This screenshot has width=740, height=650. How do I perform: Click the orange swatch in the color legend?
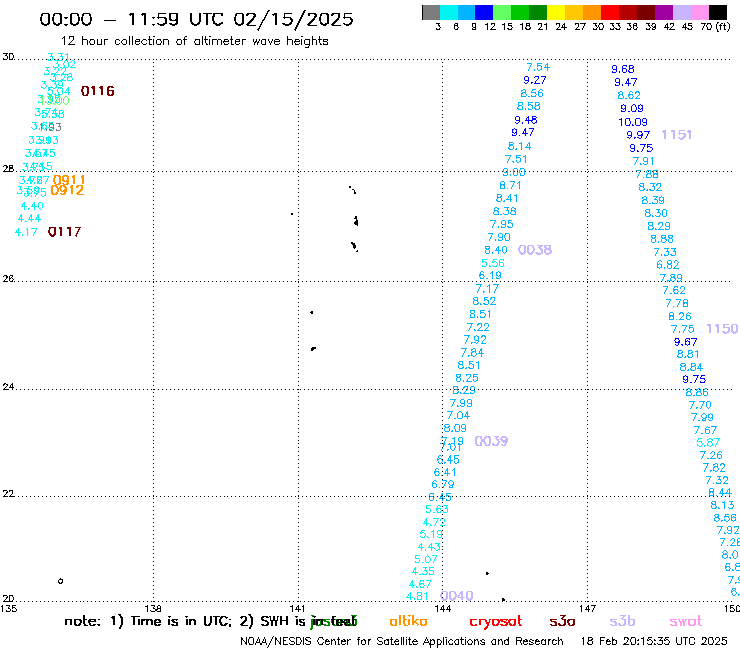(592, 12)
